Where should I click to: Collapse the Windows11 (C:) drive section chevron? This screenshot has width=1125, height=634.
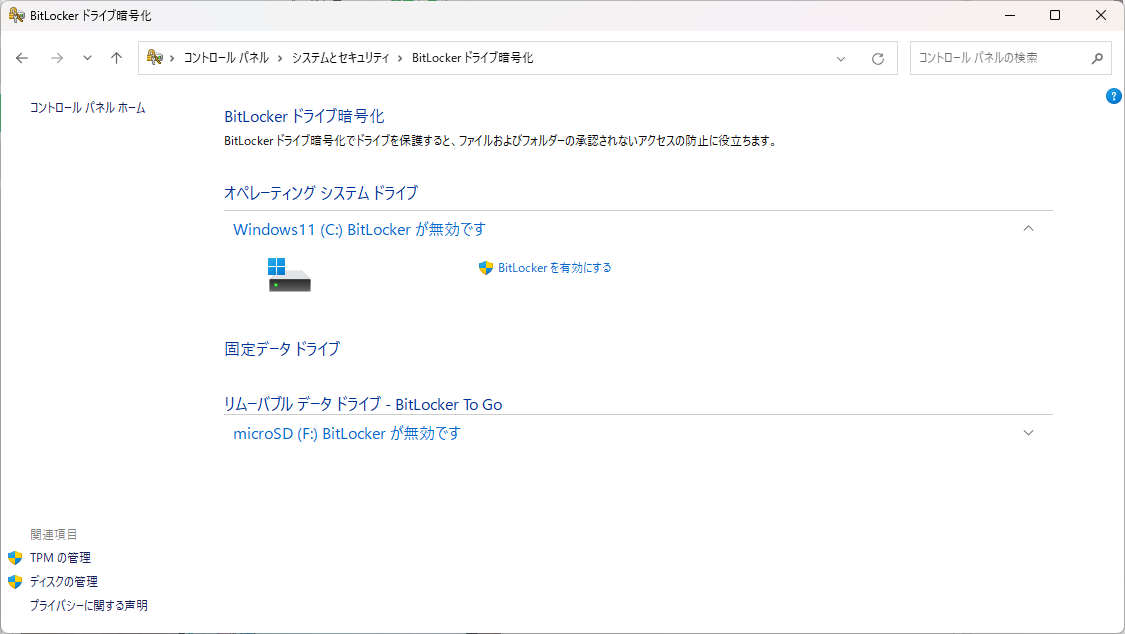click(x=1028, y=229)
